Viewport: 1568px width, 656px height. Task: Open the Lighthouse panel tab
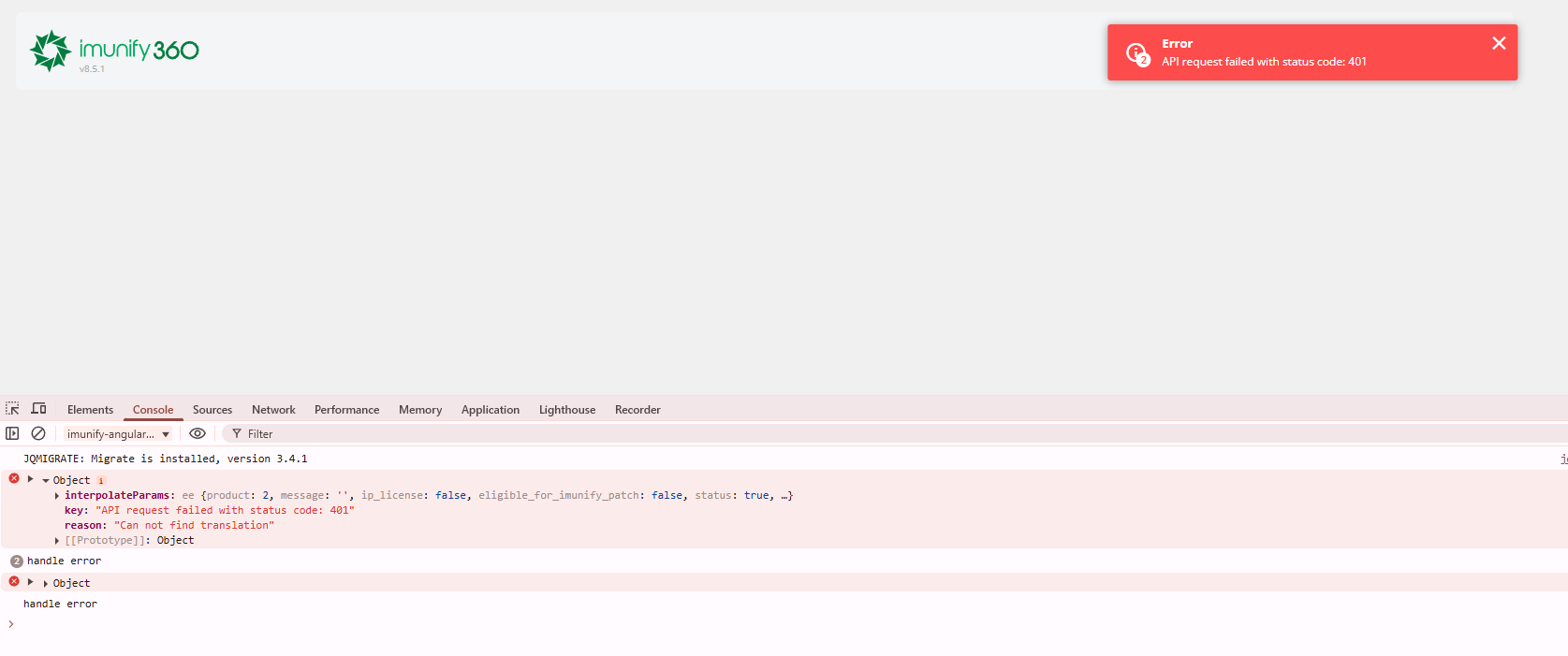click(x=566, y=410)
